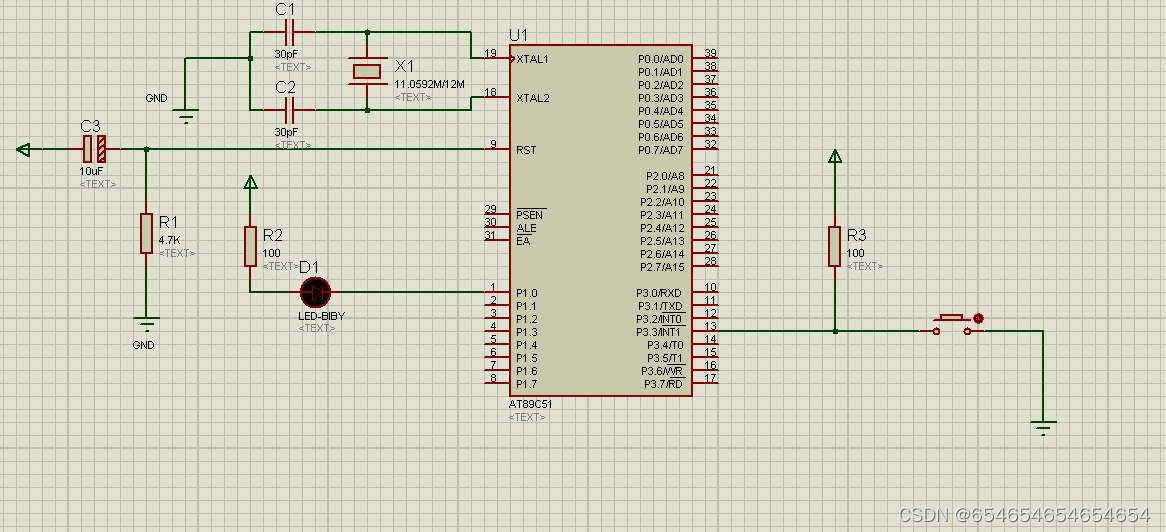The height and width of the screenshot is (532, 1166).
Task: Click the LED-BIBY label
Action: [321, 315]
